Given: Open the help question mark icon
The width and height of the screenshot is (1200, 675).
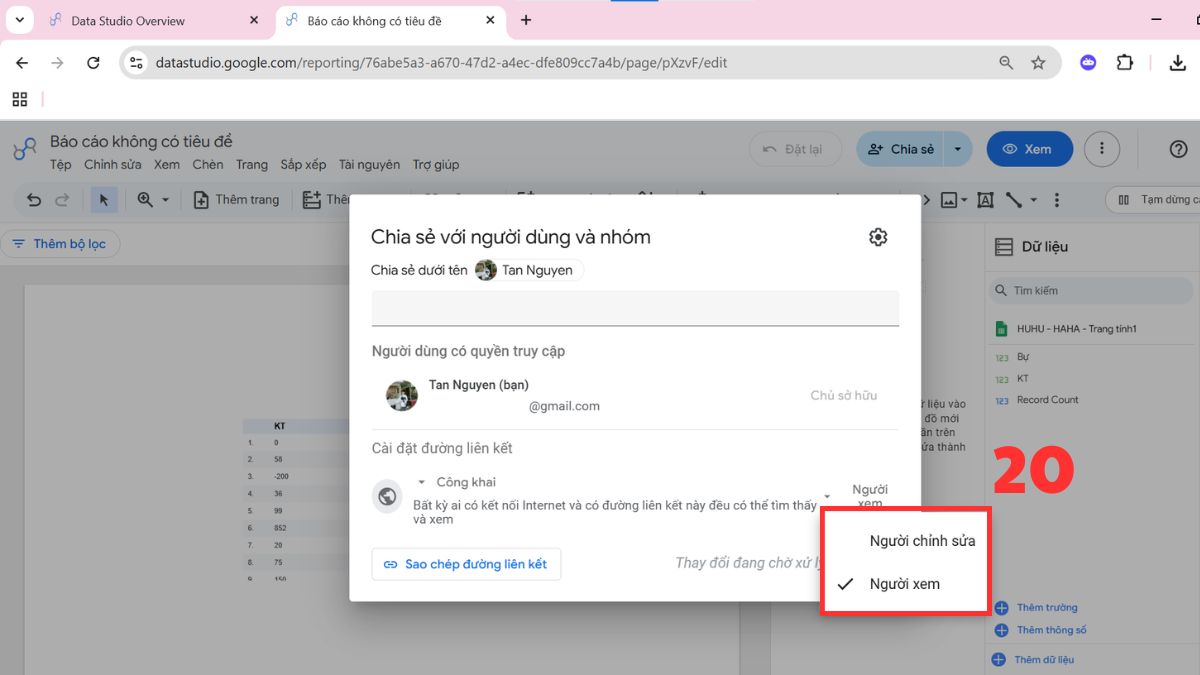Looking at the screenshot, I should tap(1178, 149).
